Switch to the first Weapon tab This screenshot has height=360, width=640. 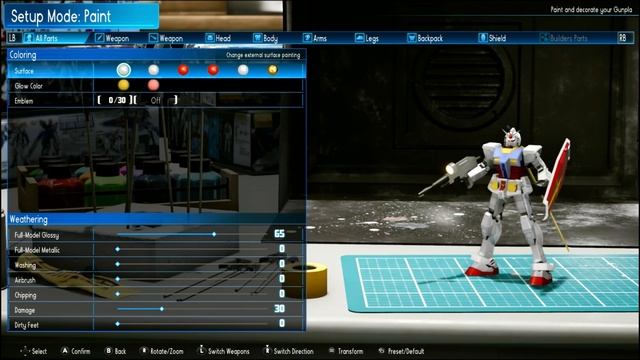pos(112,38)
